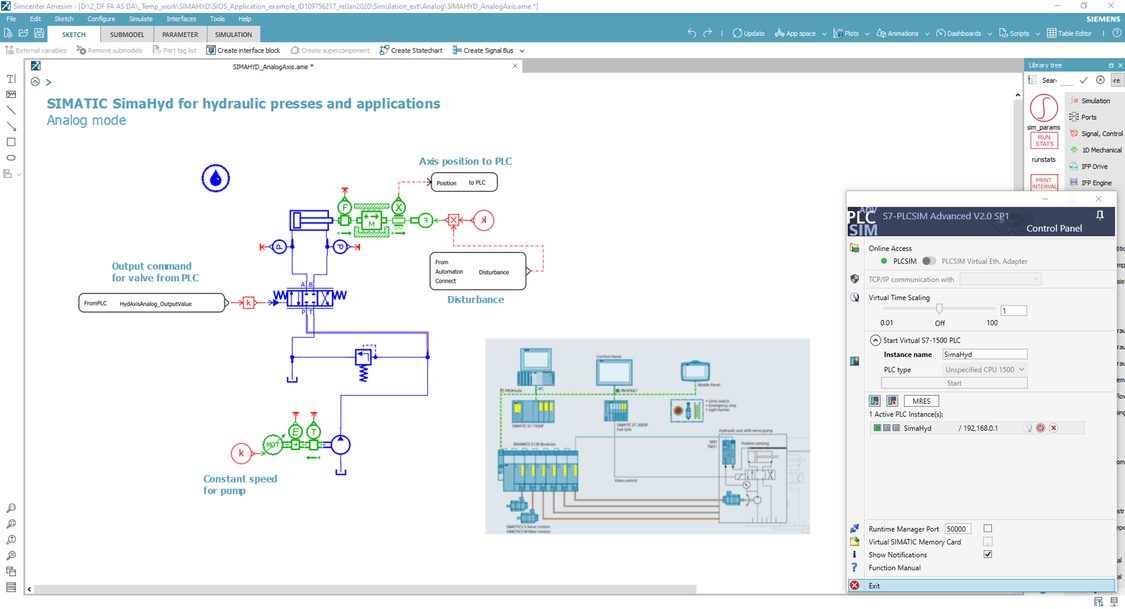Viewport: 1125px width, 609px height.
Task: Click the help question mark in toolbar
Action: [x=1116, y=33]
